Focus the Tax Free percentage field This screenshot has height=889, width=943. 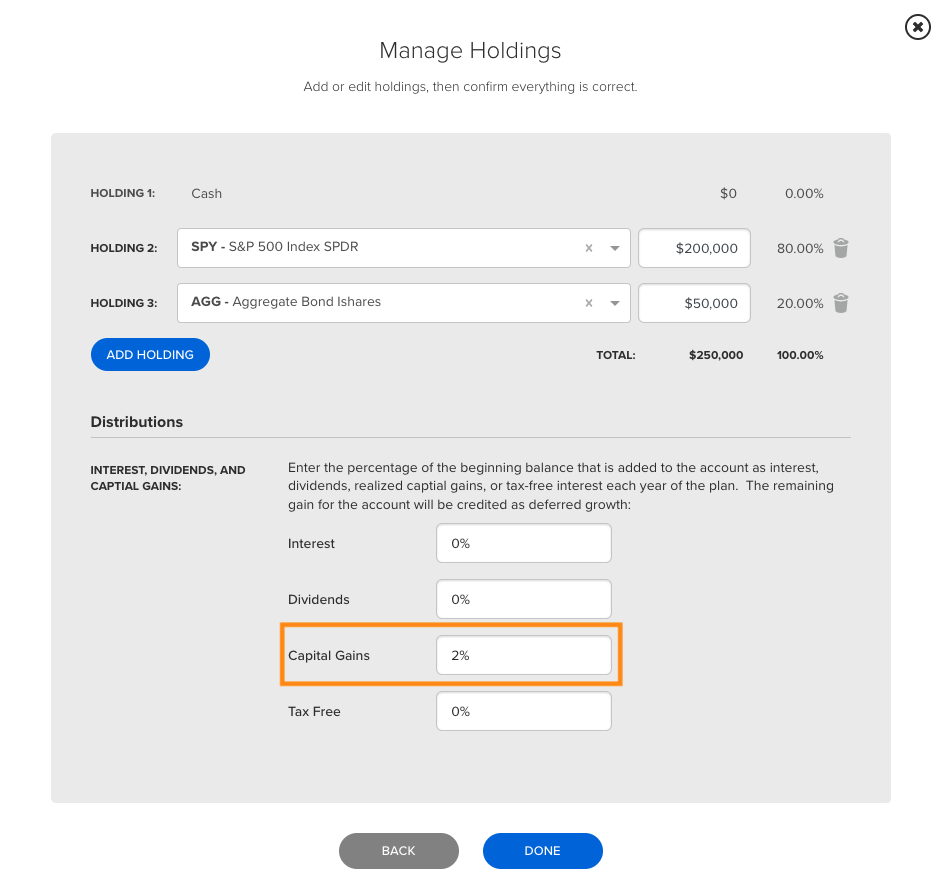pos(524,711)
